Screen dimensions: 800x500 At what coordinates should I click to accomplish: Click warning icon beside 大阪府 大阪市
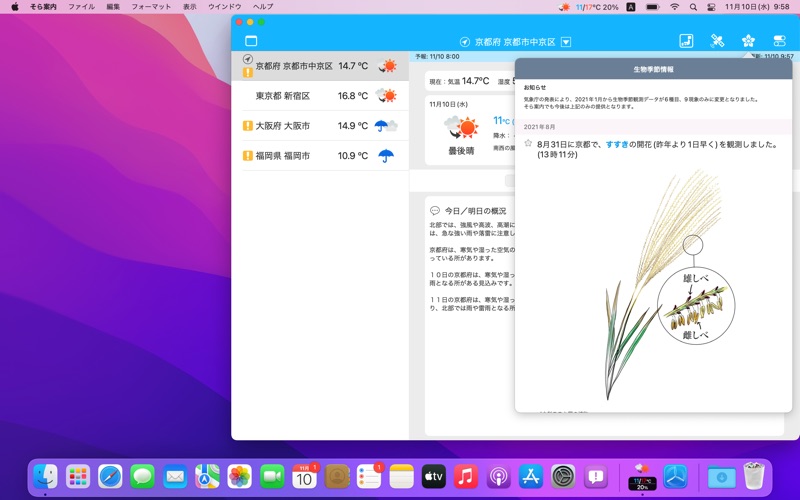pyautogui.click(x=247, y=126)
